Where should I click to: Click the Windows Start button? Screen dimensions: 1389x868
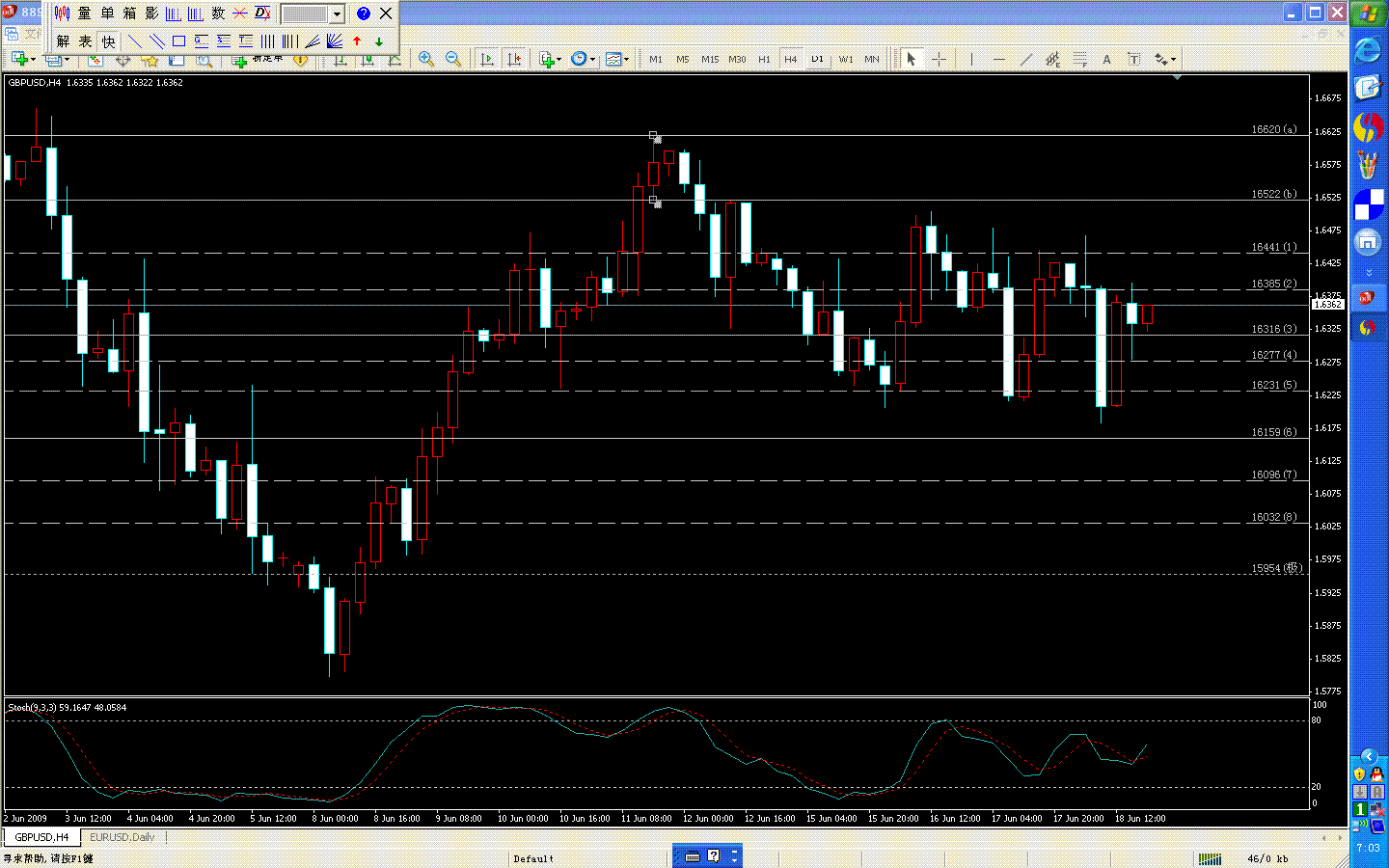pyautogui.click(x=1369, y=14)
